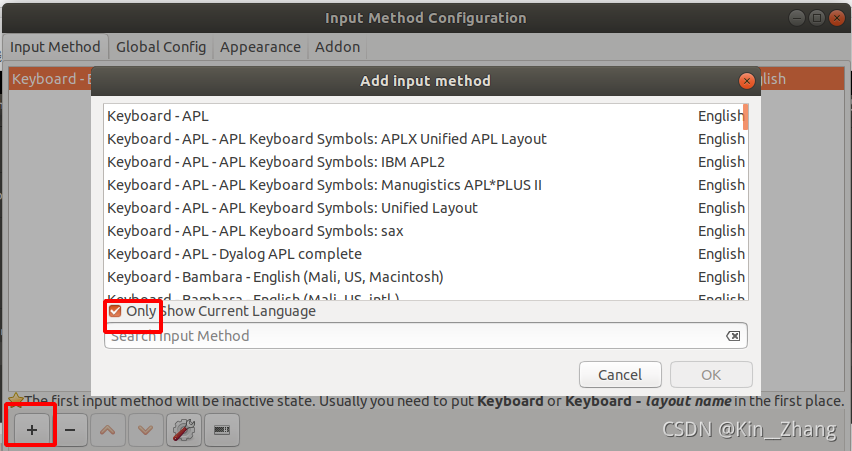852x451 pixels.
Task: Open the Appearance tab
Action: [260, 46]
